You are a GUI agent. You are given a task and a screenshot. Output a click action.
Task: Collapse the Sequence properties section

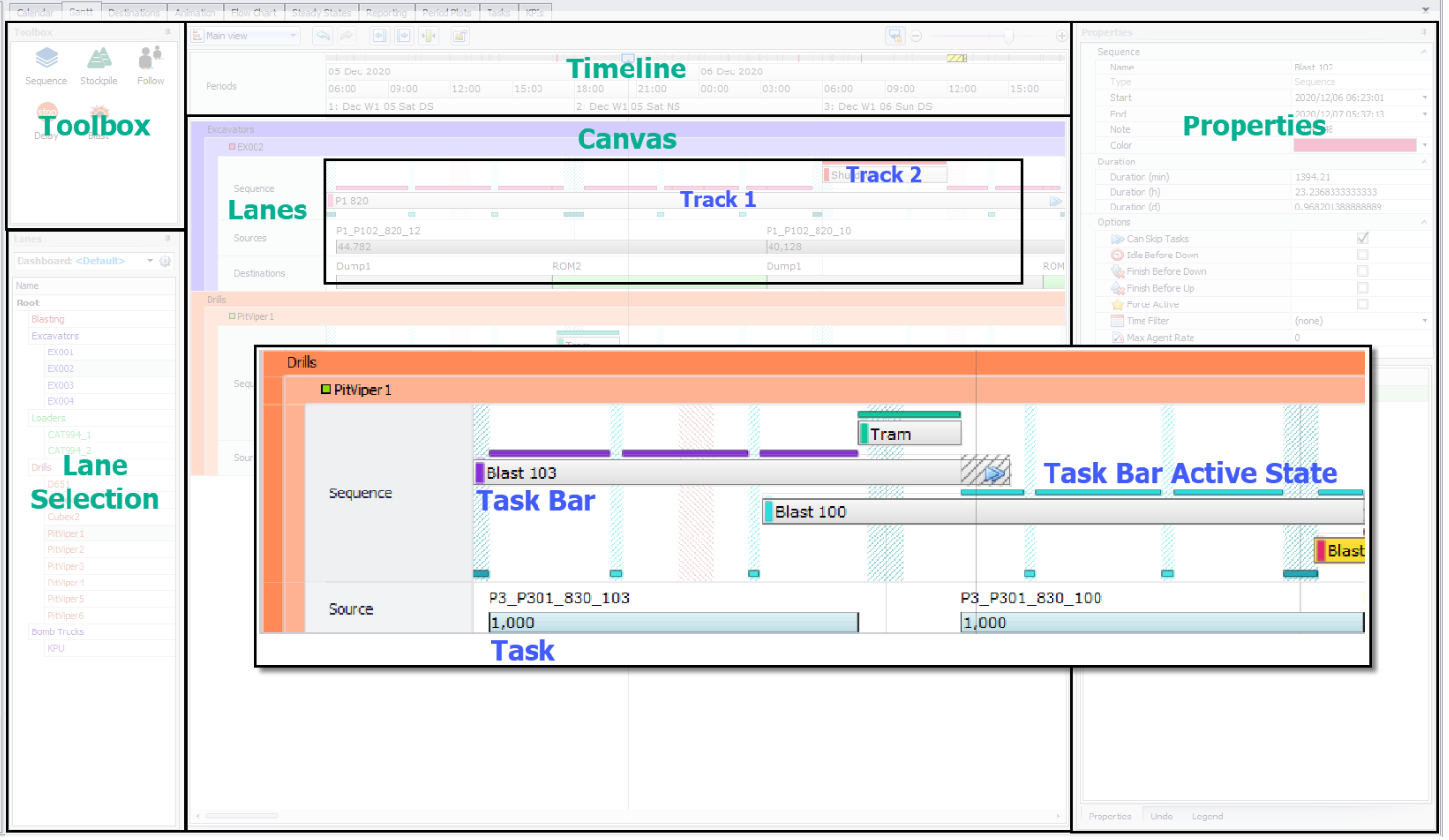(1424, 52)
